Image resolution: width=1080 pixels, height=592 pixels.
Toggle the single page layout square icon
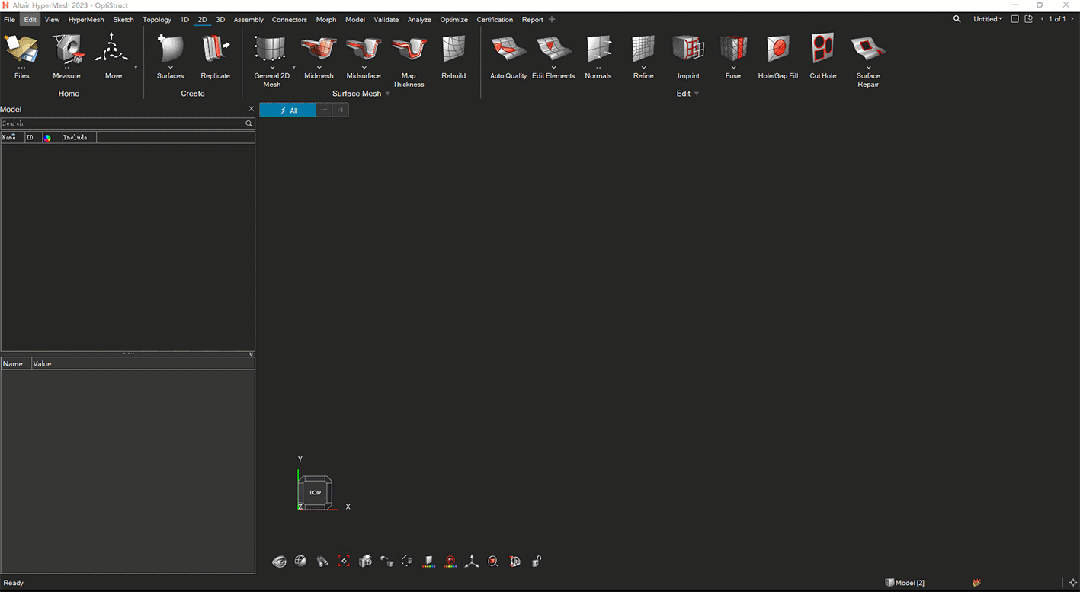1015,19
